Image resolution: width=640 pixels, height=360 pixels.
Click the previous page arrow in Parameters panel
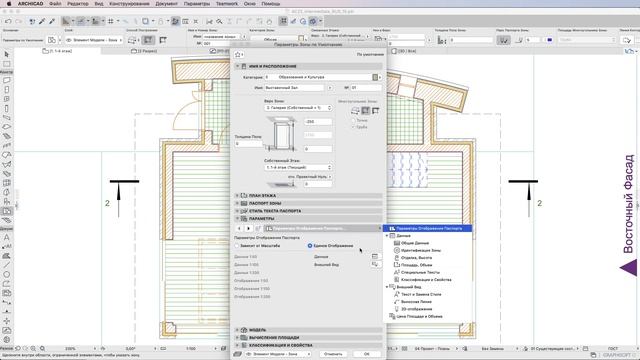239,229
